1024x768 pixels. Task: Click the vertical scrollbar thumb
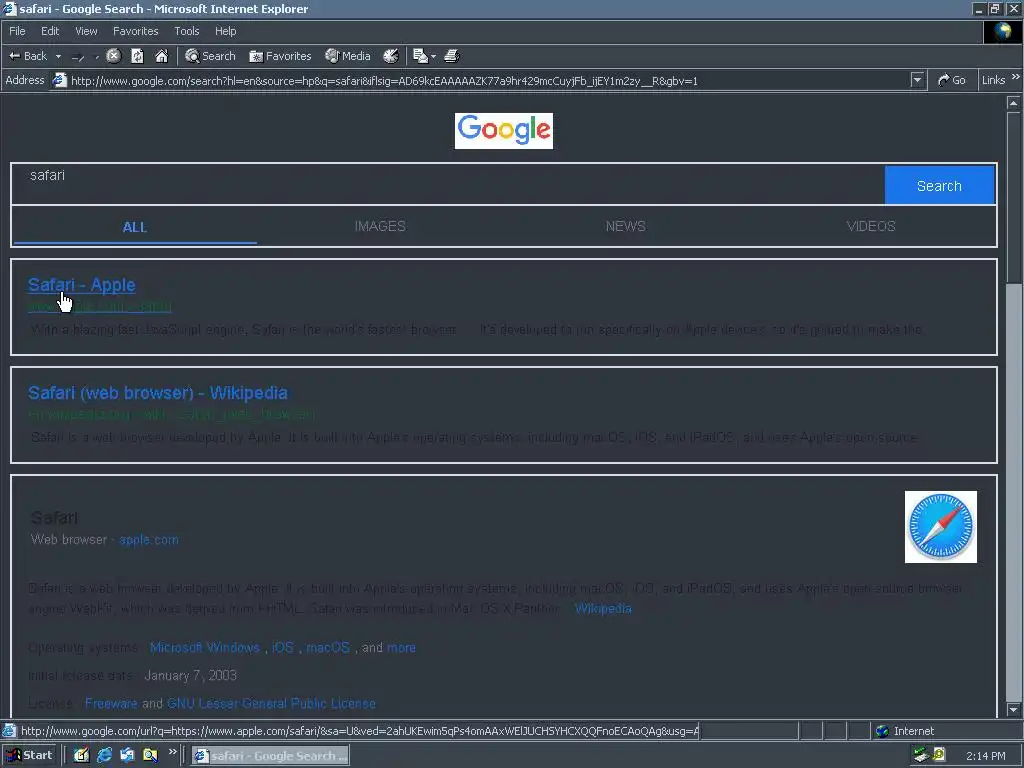click(1013, 197)
